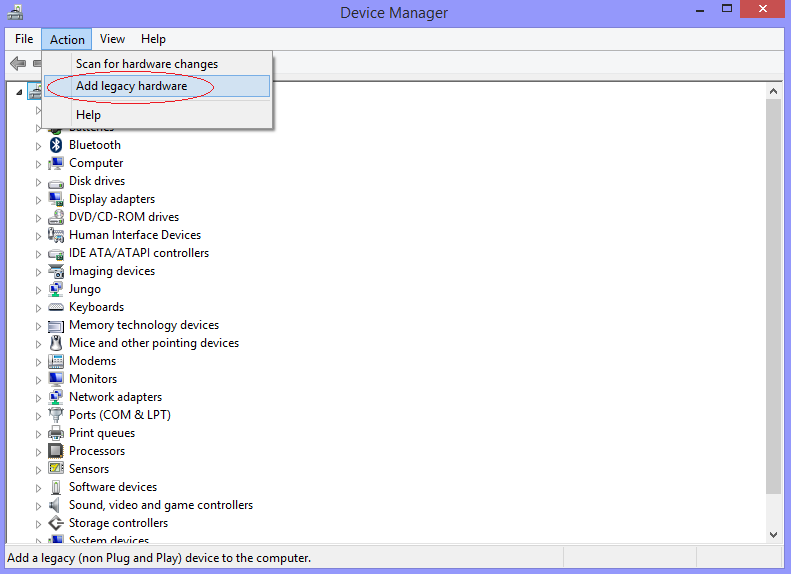Click the Print queues printer icon
The width and height of the screenshot is (791, 574).
pos(56,433)
